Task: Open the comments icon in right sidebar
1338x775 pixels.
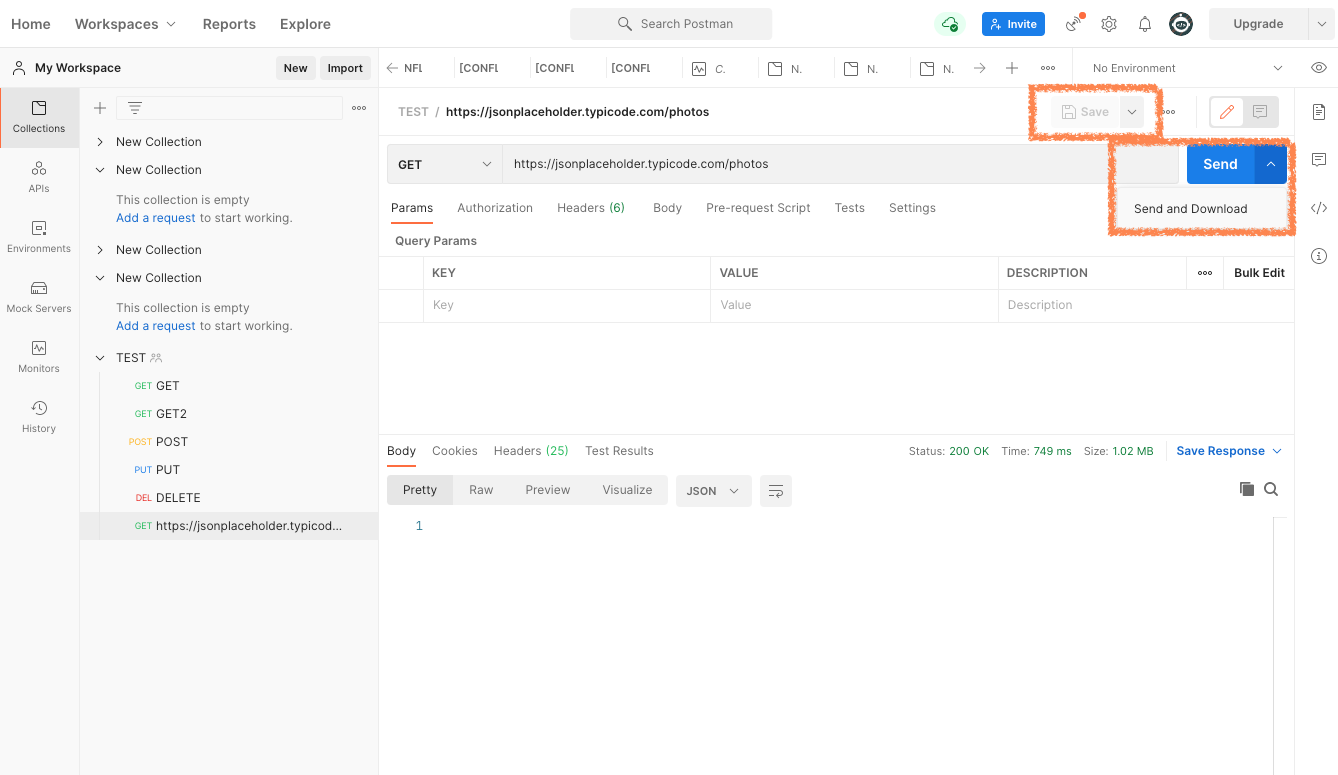Action: point(1319,160)
